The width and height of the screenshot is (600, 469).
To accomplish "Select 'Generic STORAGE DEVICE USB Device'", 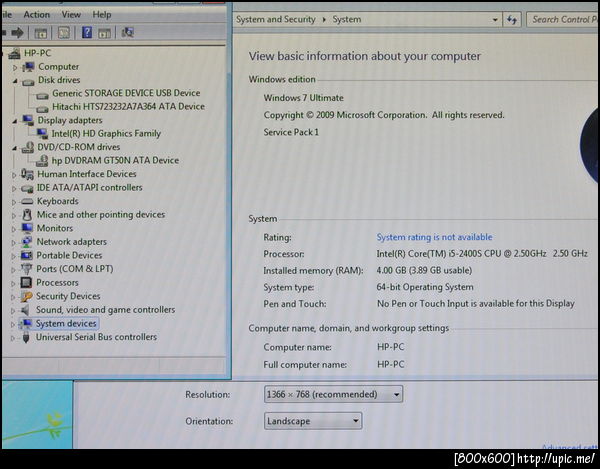I will pyautogui.click(x=126, y=93).
